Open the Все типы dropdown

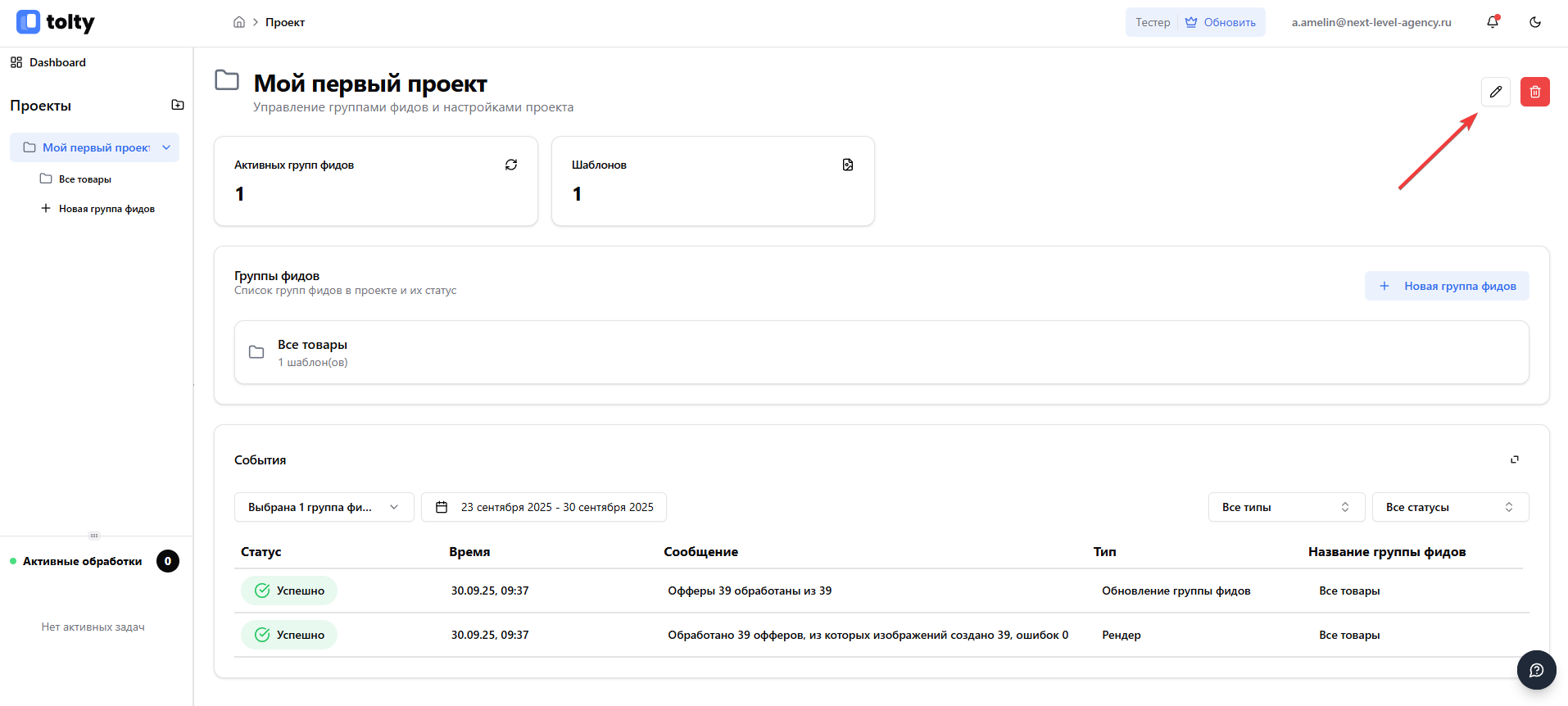click(x=1286, y=507)
